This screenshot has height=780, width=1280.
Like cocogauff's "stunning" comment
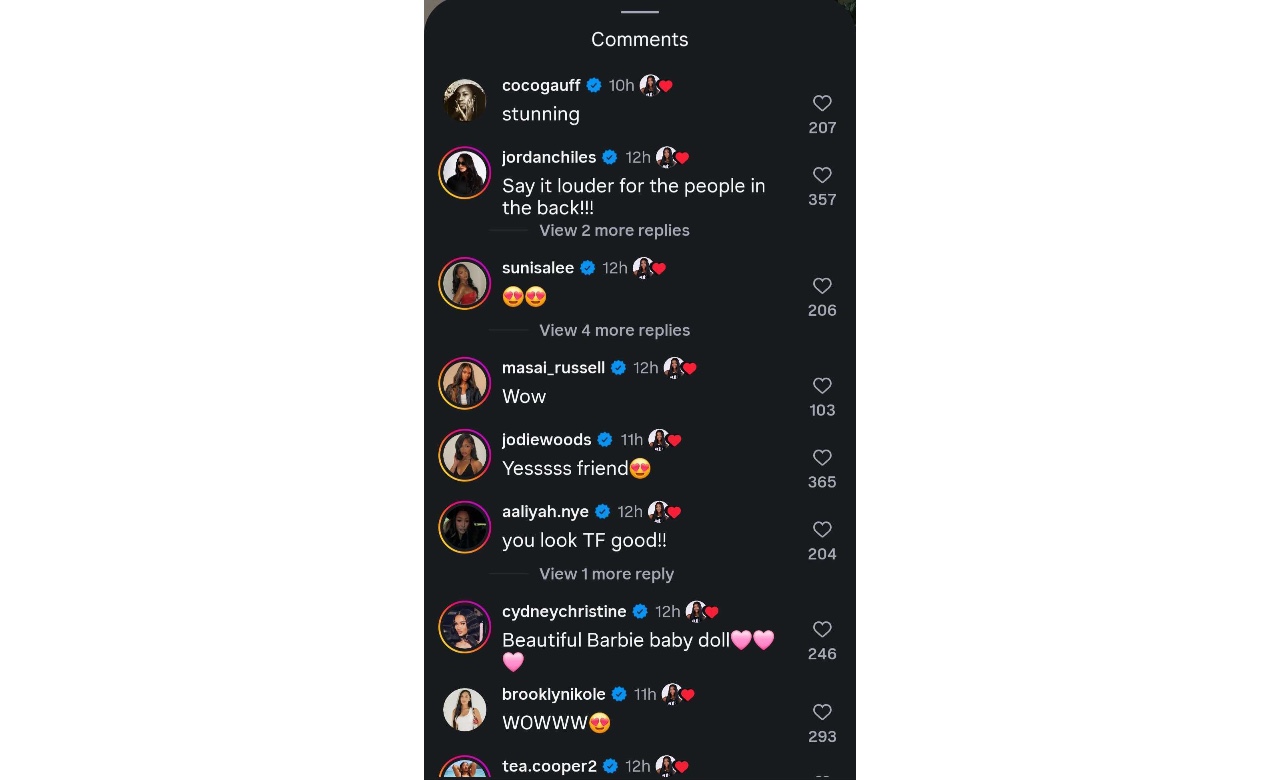822,103
